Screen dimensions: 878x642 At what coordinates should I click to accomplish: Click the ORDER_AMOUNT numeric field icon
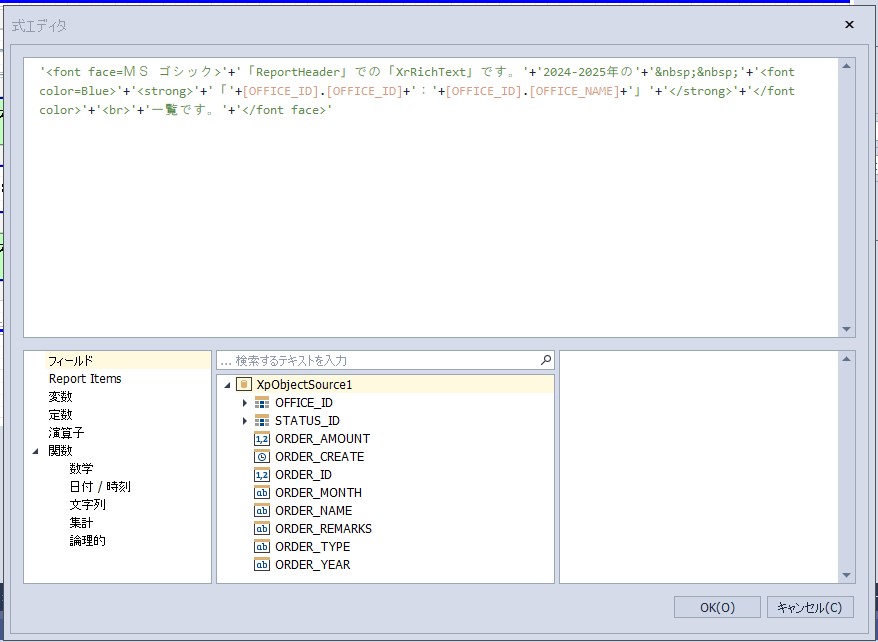coord(262,438)
